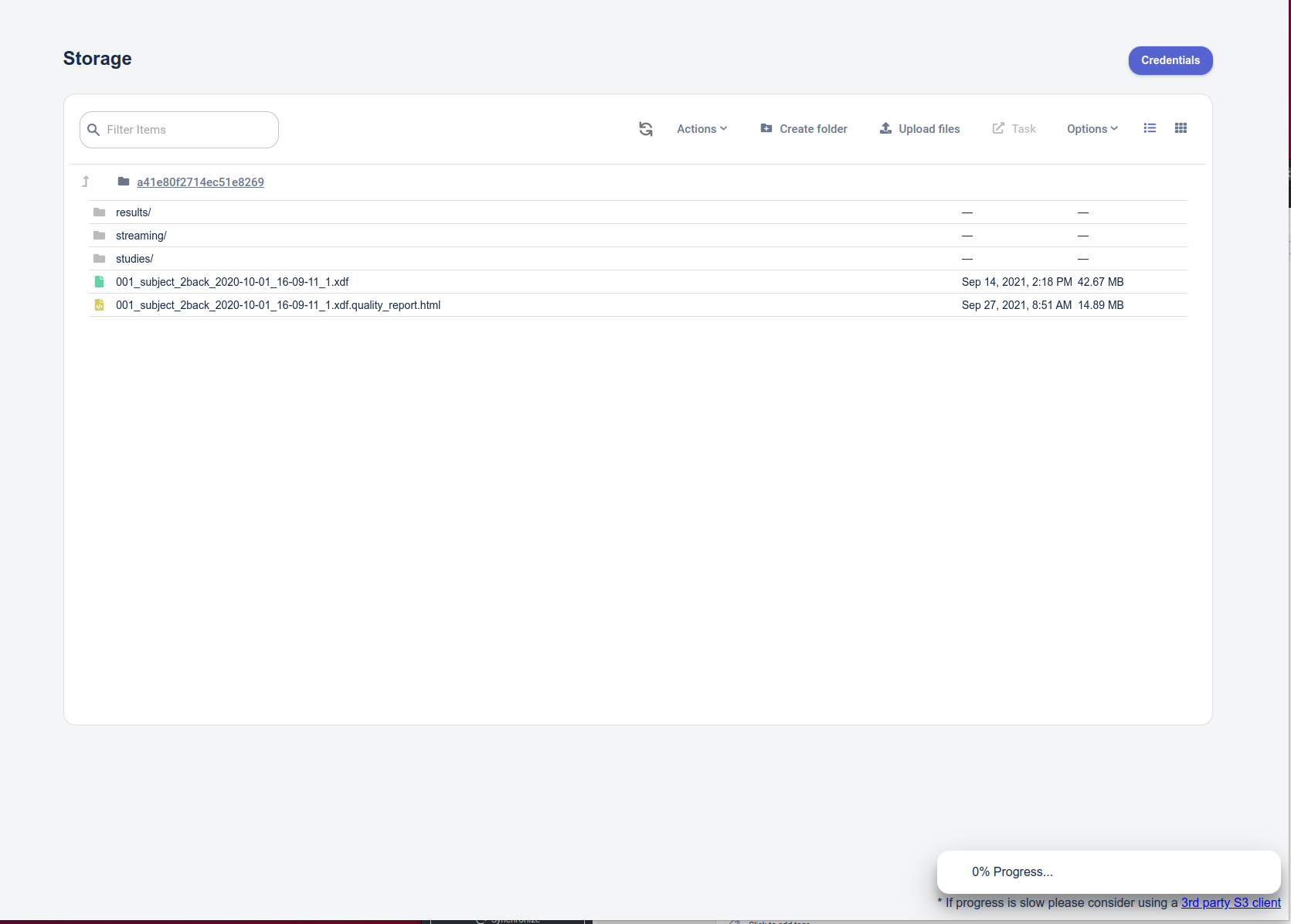Switch to list view layout
The width and height of the screenshot is (1291, 924).
click(x=1150, y=128)
